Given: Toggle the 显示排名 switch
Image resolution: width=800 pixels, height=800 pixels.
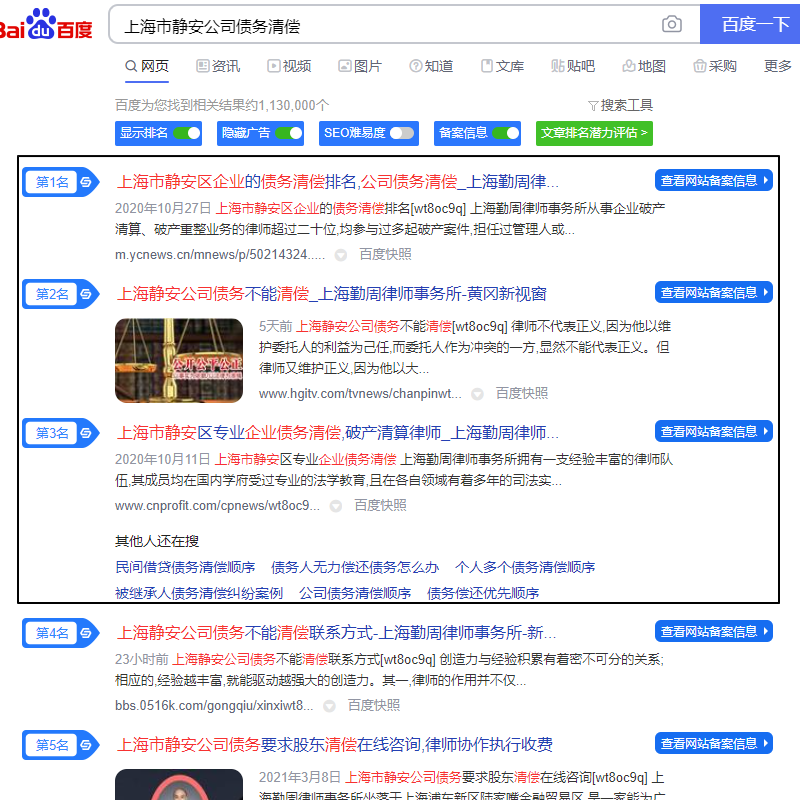Looking at the screenshot, I should click(x=187, y=133).
